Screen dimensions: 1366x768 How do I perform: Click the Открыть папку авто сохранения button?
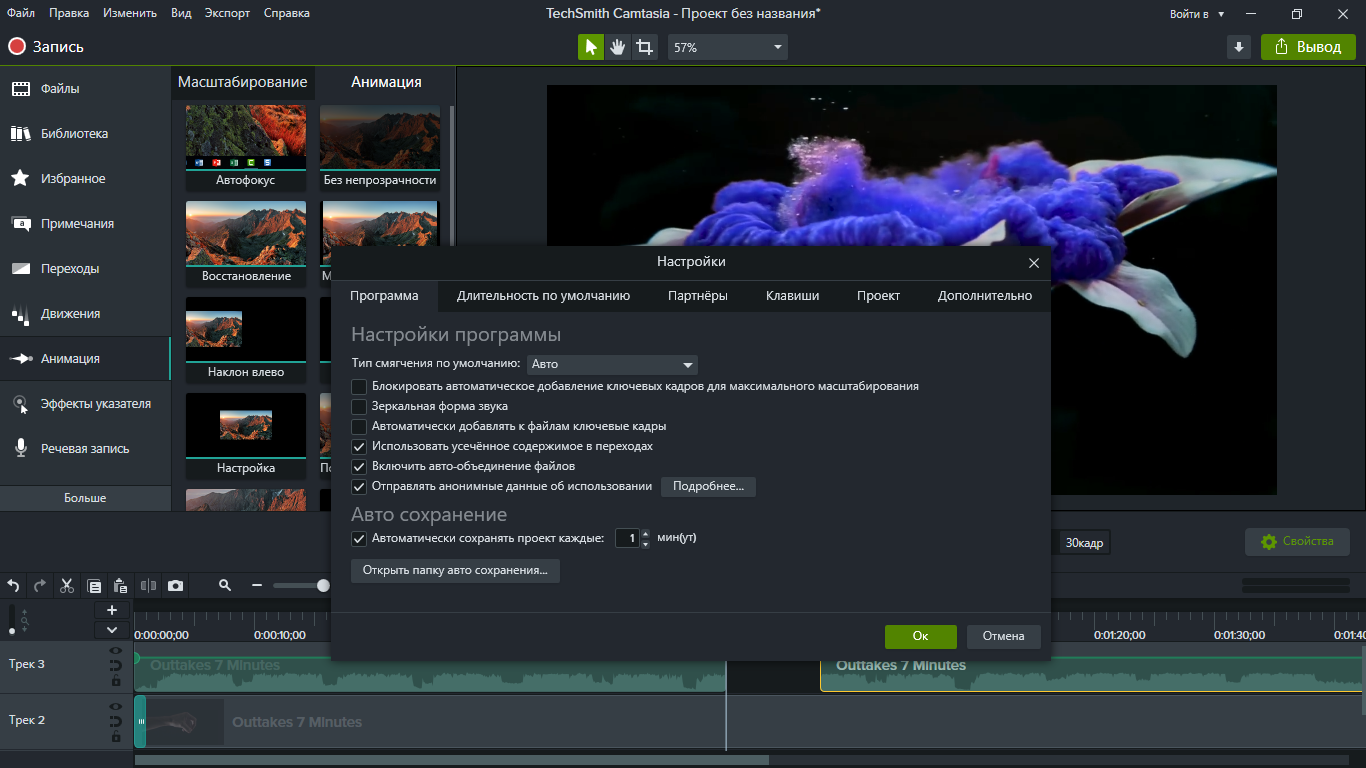pos(455,571)
